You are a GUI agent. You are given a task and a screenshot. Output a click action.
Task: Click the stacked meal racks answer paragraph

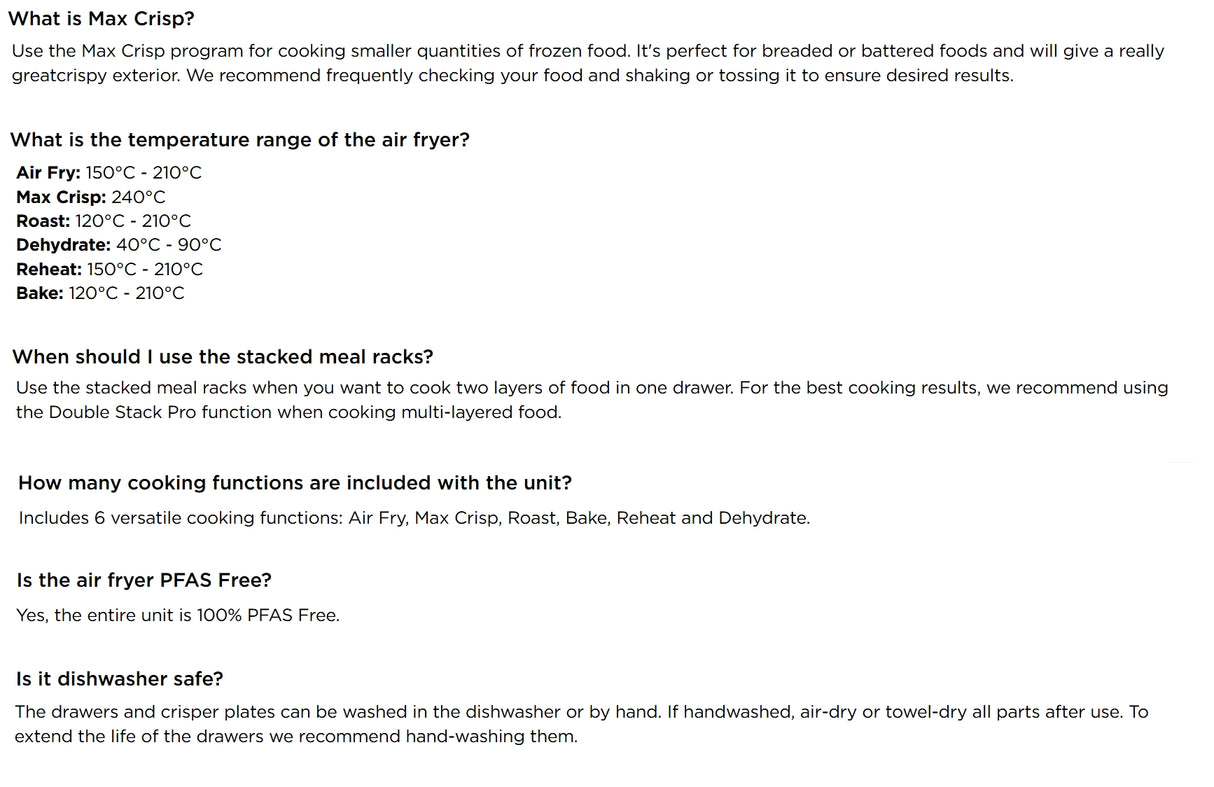[590, 400]
